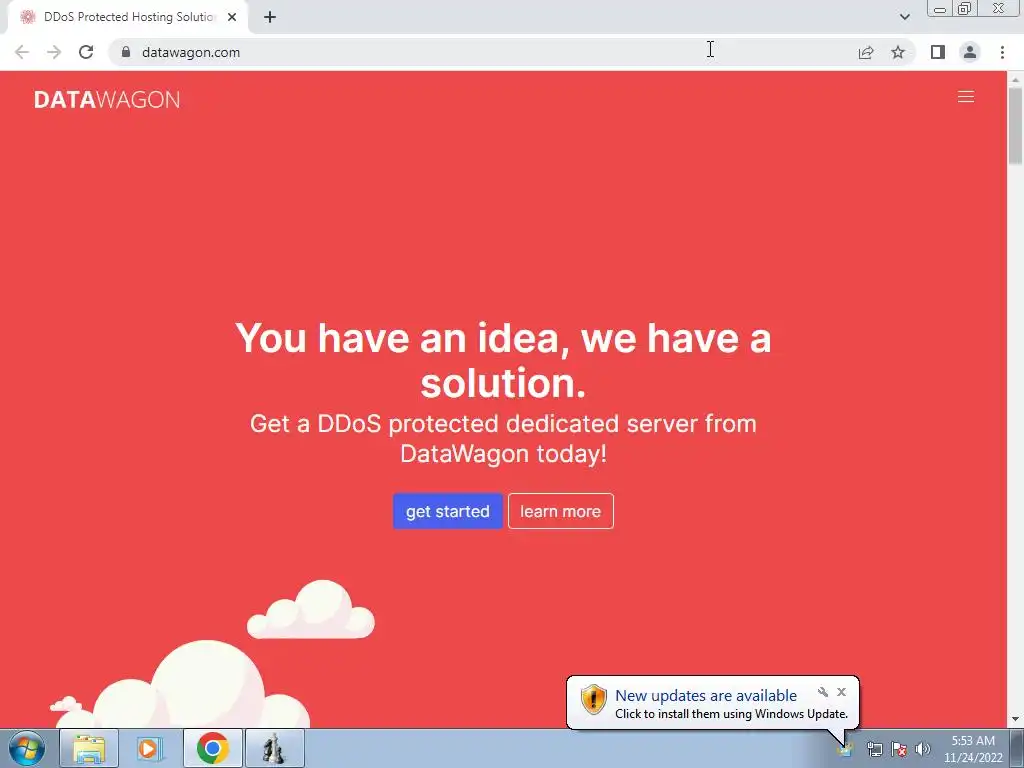
Task: Expand the tab search chevron
Action: point(904,18)
